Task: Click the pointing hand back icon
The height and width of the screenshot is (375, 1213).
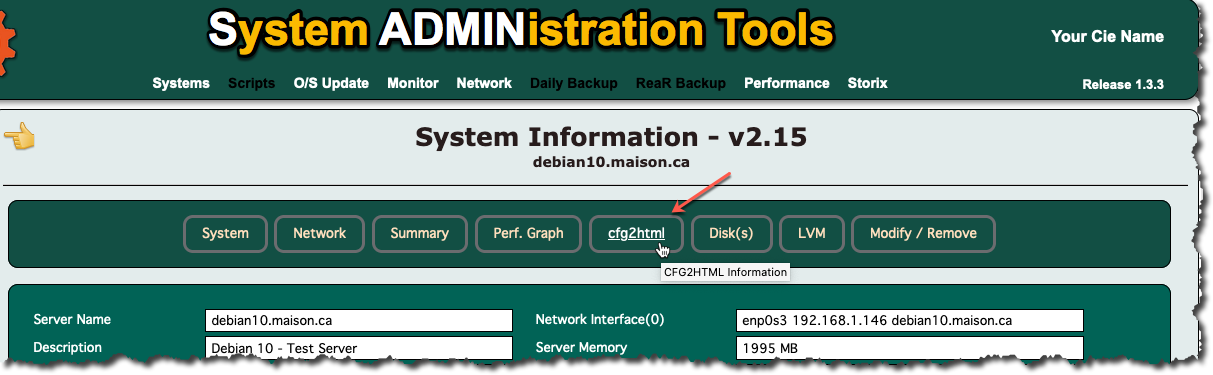Action: (20, 136)
